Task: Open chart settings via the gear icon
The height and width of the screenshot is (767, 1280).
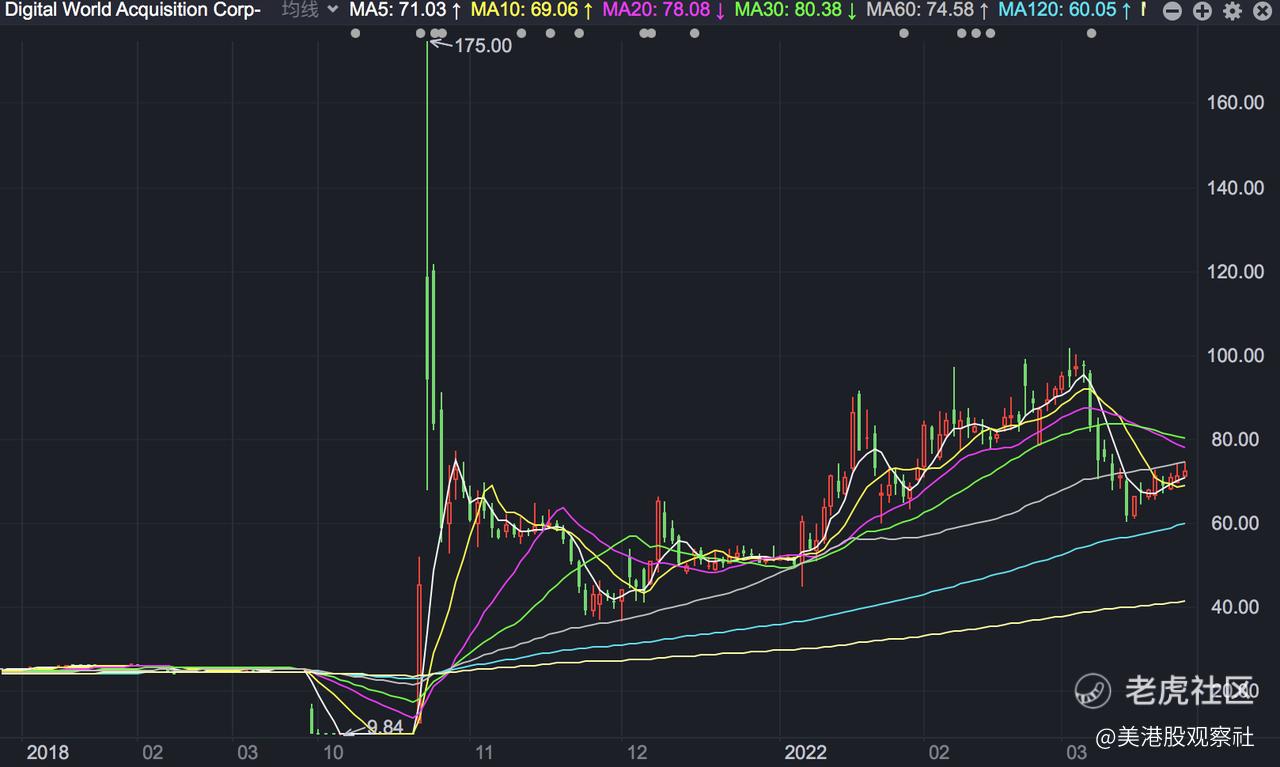Action: pos(1233,11)
